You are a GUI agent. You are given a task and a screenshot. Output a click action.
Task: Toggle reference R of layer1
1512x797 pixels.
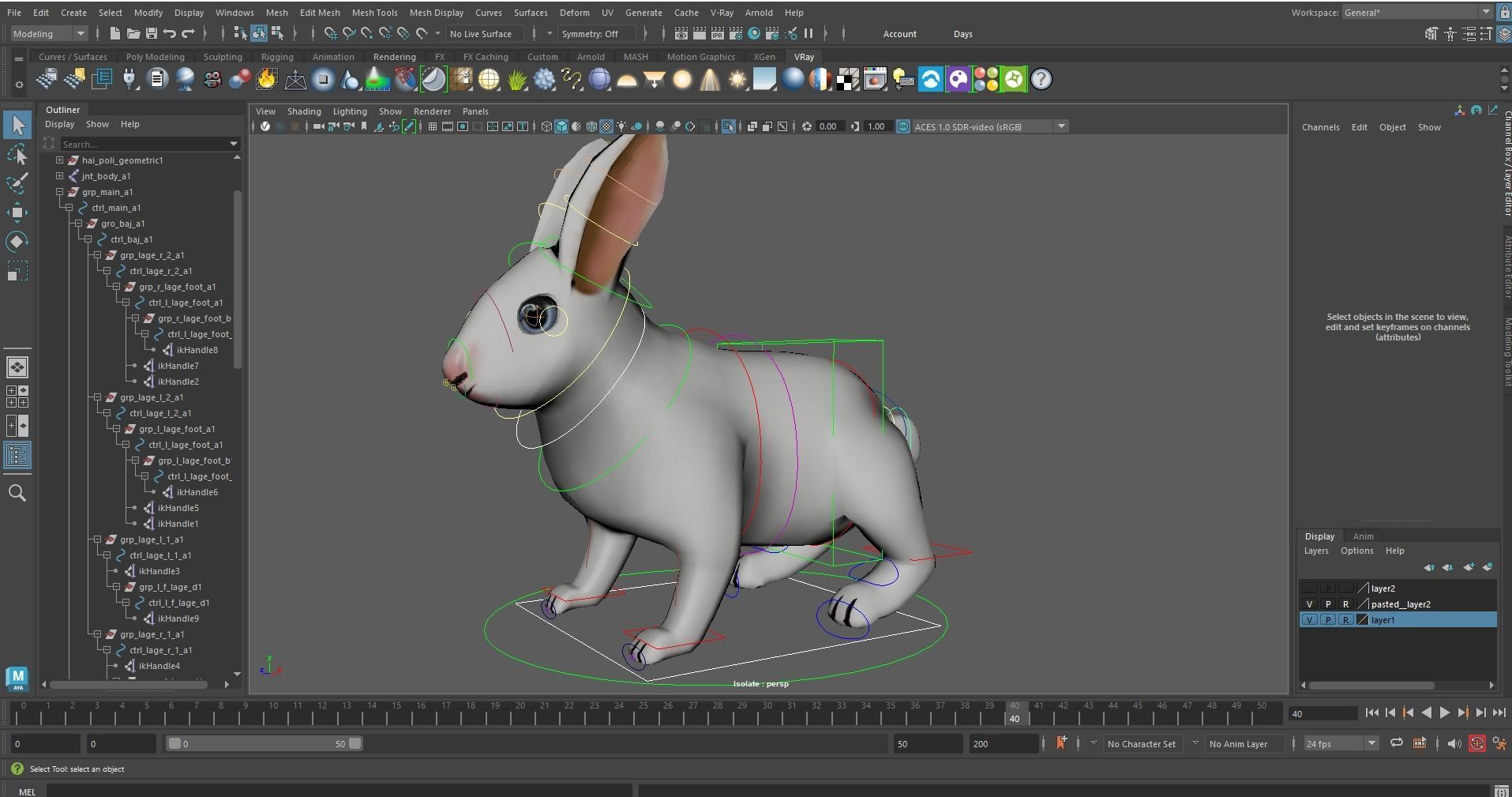tap(1345, 620)
